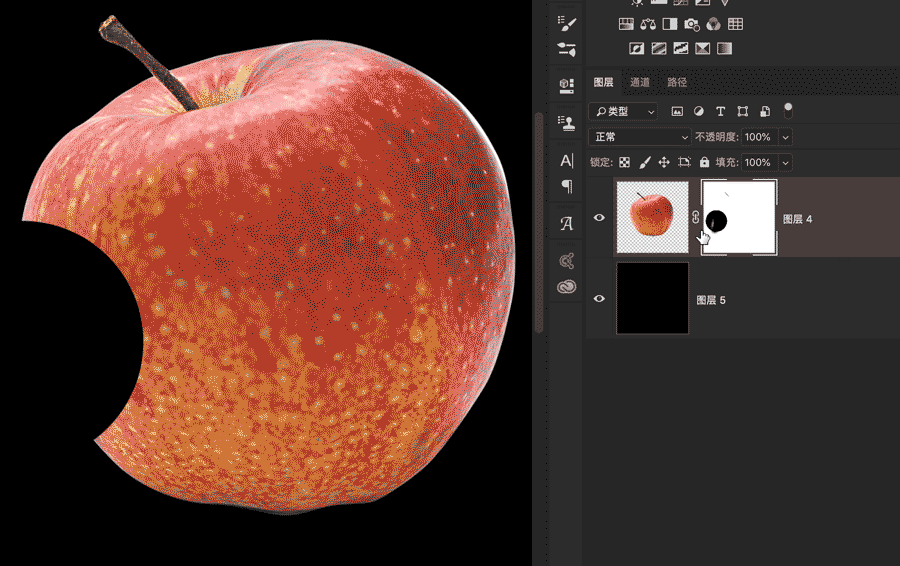Add a Gradient Map adjustment layer

tap(724, 49)
